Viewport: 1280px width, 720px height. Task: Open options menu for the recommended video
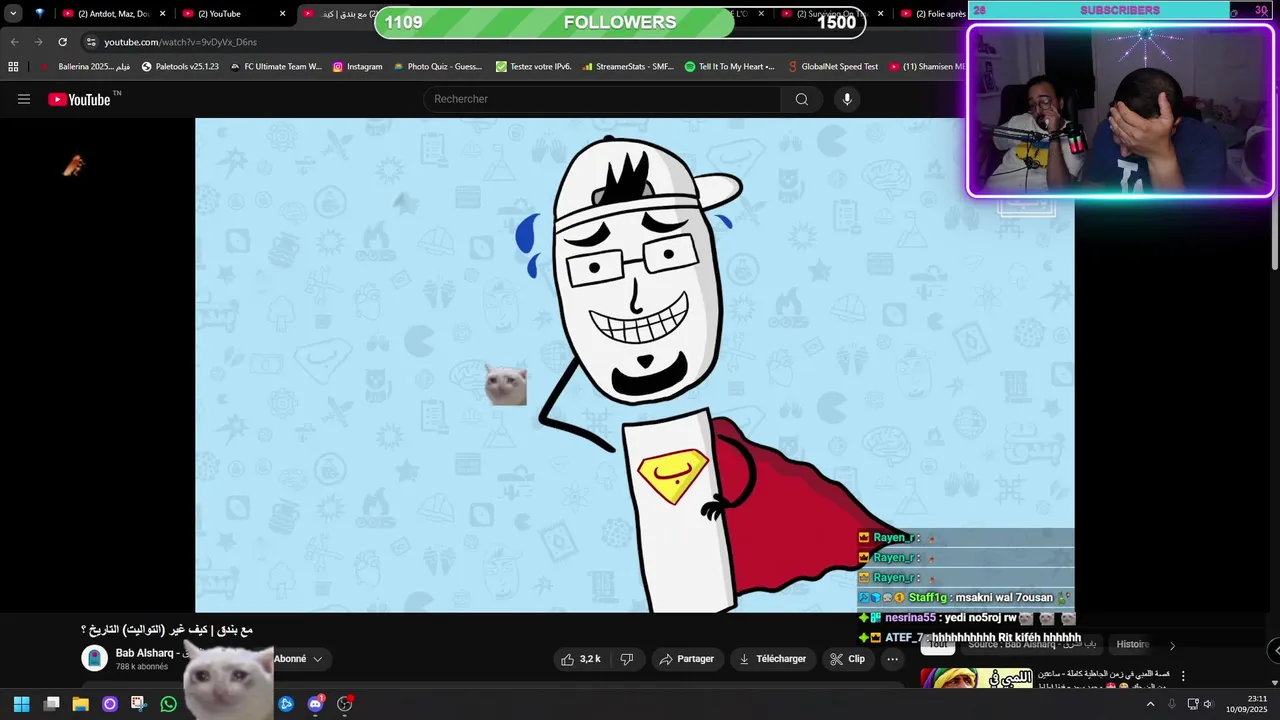[x=1183, y=677]
